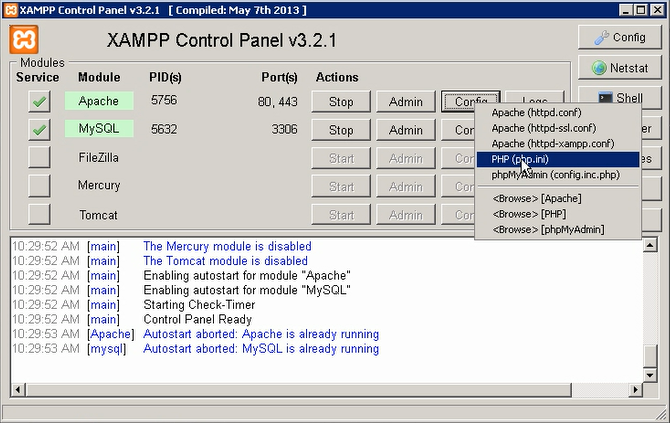This screenshot has height=423, width=670.
Task: Click the vertical scrollbar thumb in log
Action: click(x=650, y=356)
